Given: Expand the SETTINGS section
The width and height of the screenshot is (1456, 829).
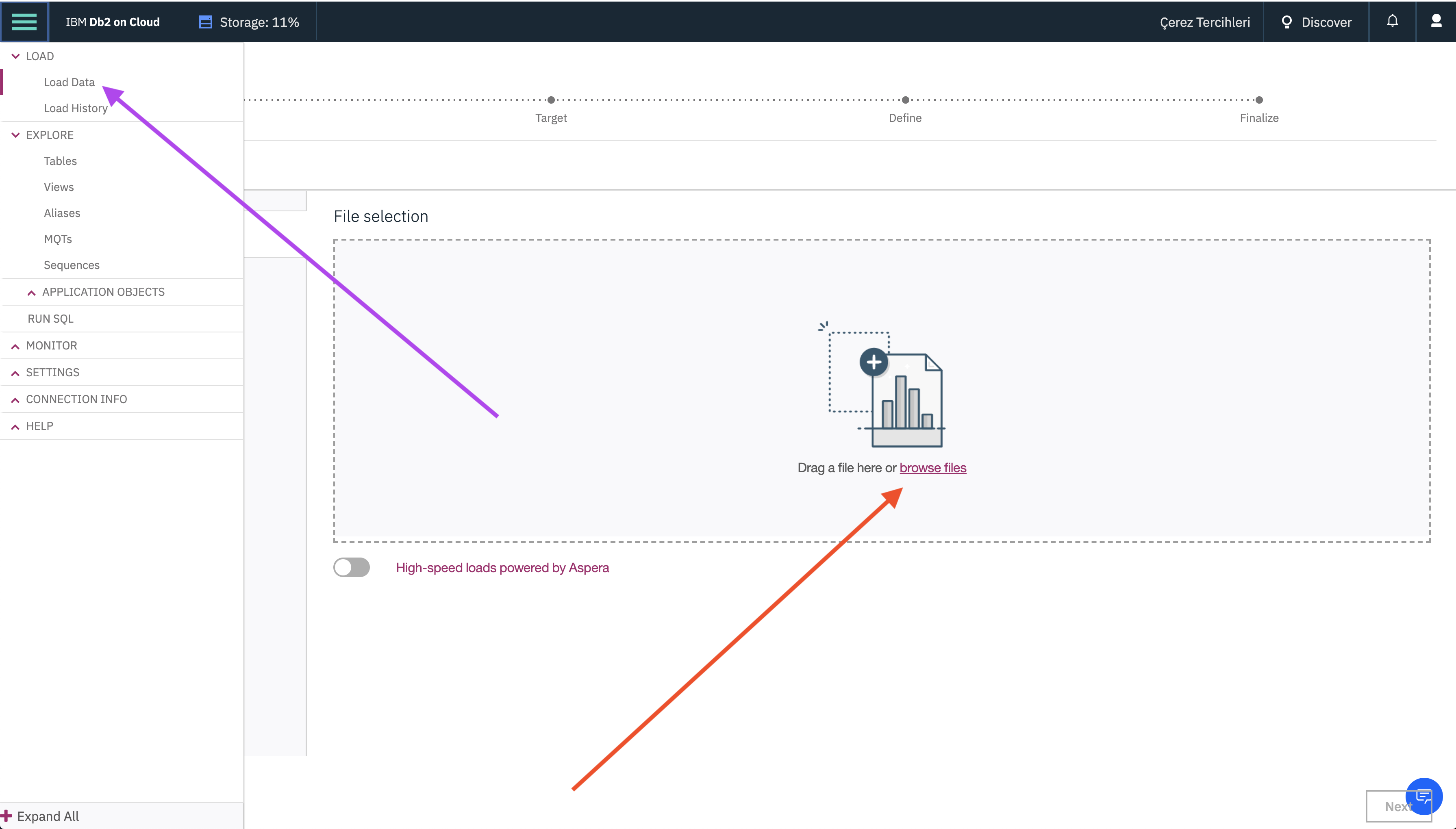Looking at the screenshot, I should click(15, 372).
